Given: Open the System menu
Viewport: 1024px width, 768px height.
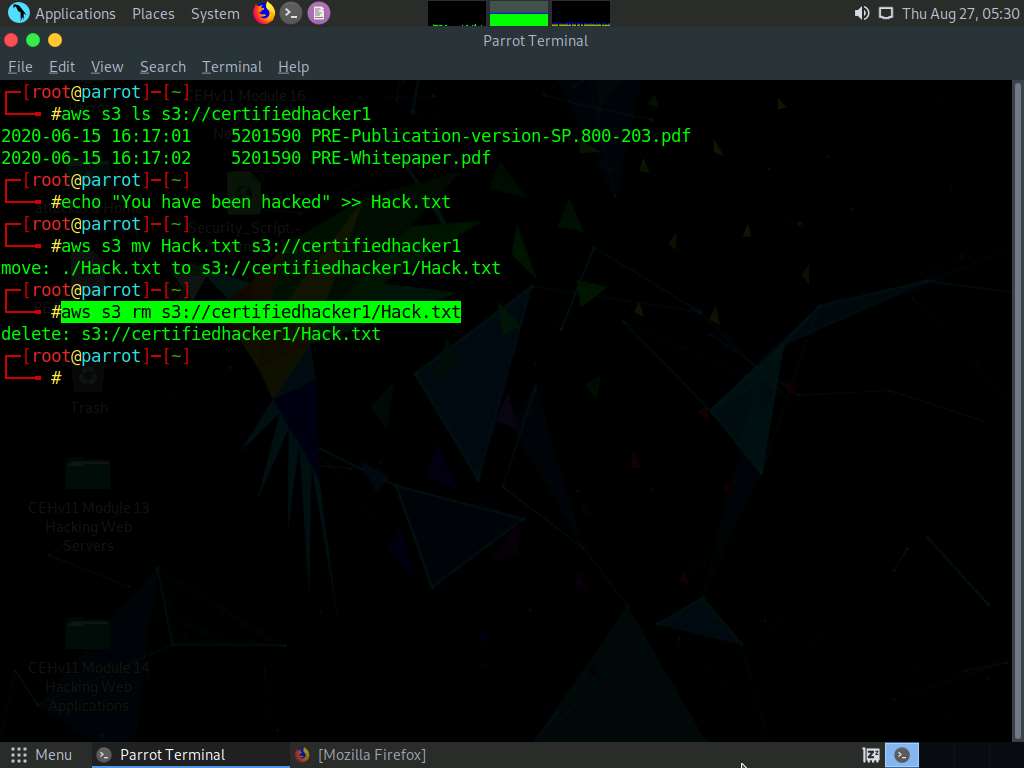Looking at the screenshot, I should [214, 13].
